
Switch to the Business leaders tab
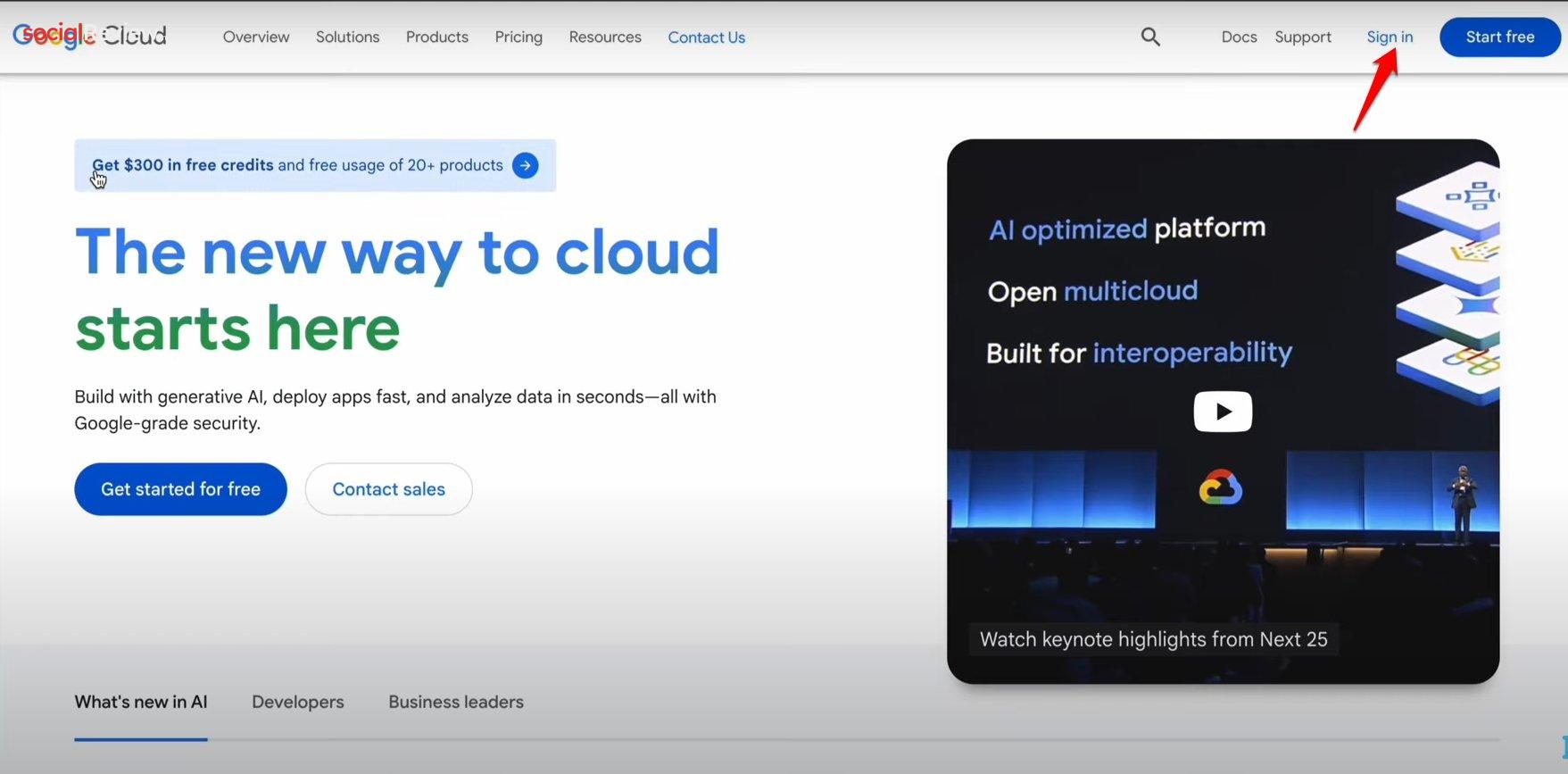click(455, 702)
